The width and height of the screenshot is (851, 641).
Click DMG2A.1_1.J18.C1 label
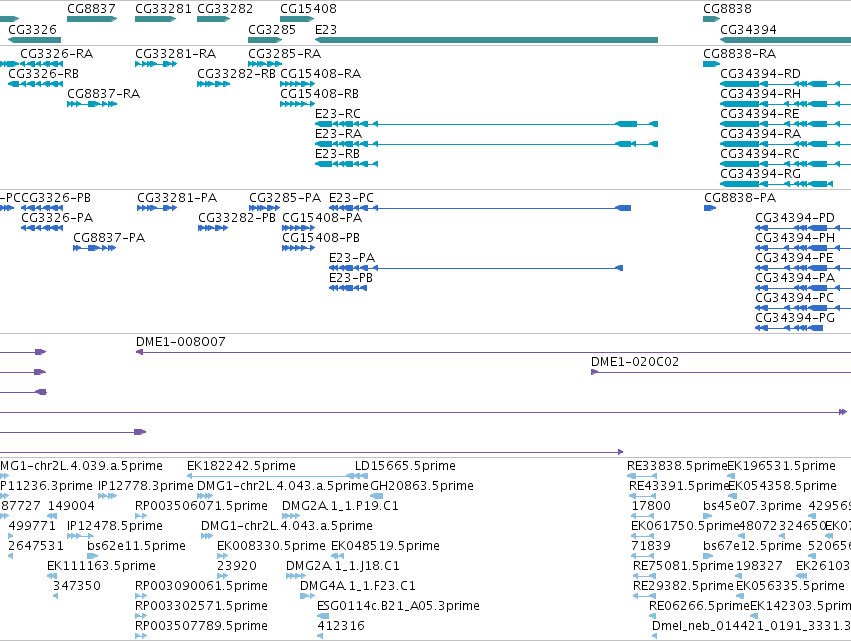pyautogui.click(x=342, y=566)
